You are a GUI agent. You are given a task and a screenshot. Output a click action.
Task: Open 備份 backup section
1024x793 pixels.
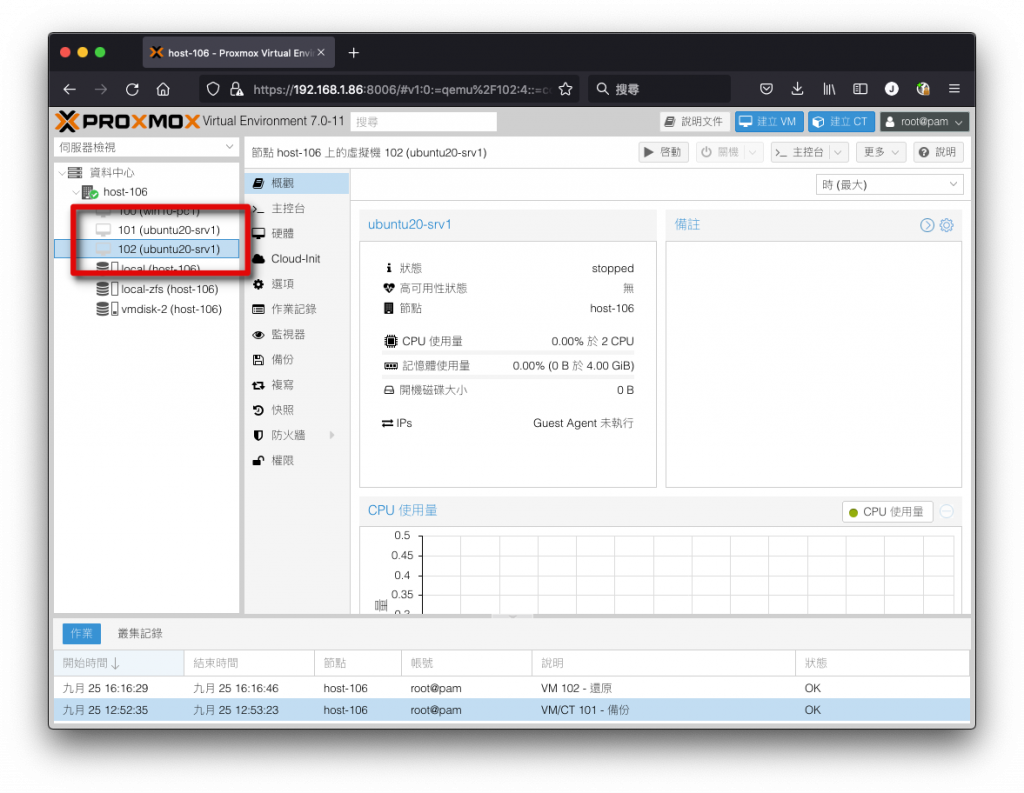[x=296, y=360]
